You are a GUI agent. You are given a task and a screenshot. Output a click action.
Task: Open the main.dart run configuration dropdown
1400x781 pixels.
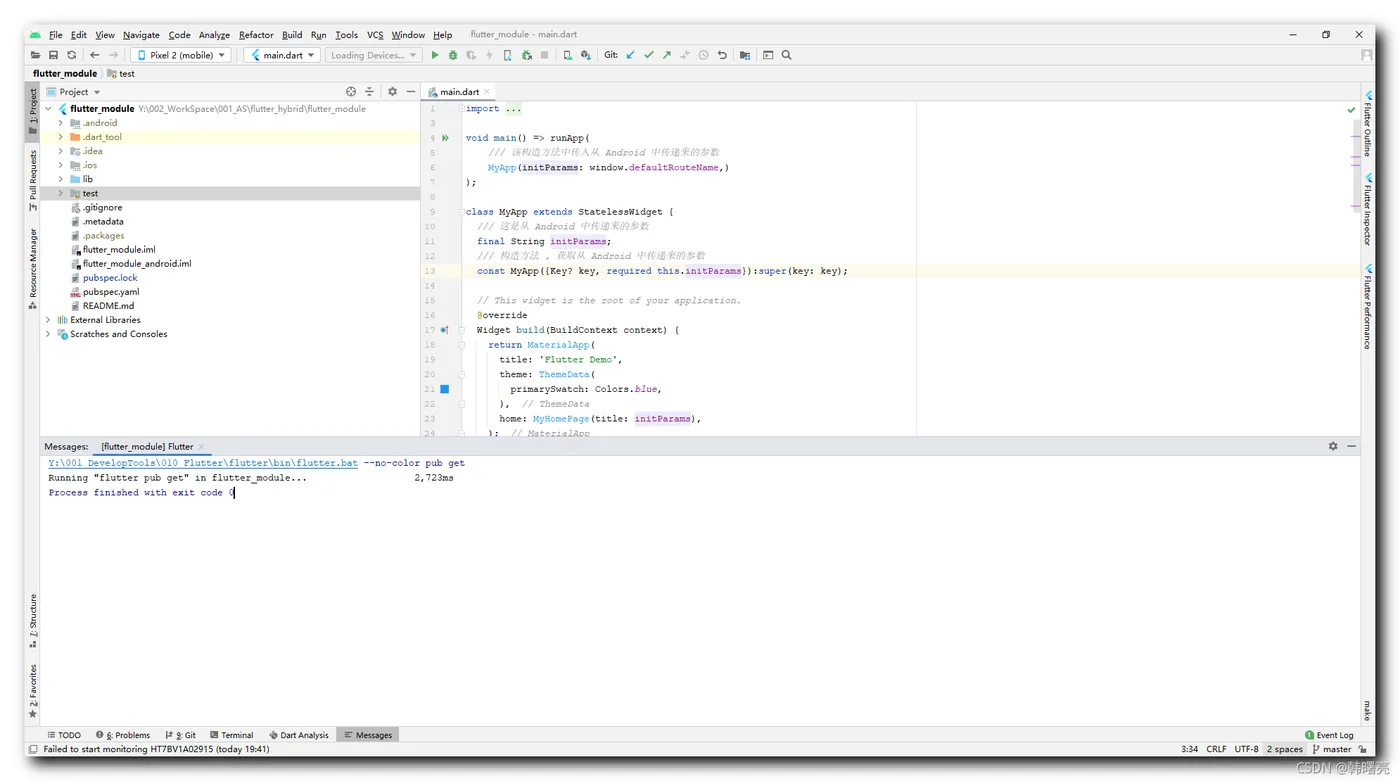[x=282, y=55]
